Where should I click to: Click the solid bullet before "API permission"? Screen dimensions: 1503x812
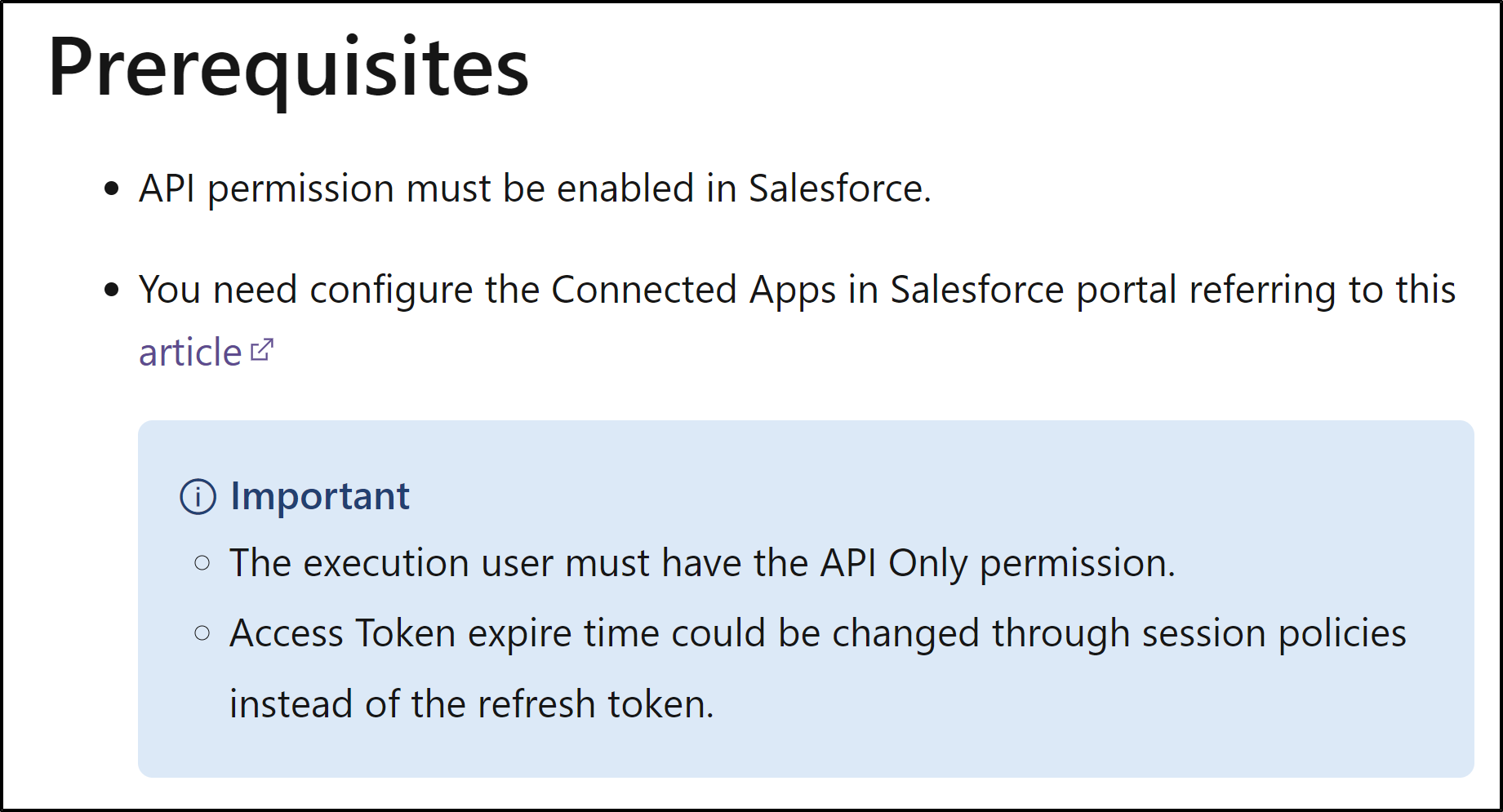pyautogui.click(x=113, y=189)
